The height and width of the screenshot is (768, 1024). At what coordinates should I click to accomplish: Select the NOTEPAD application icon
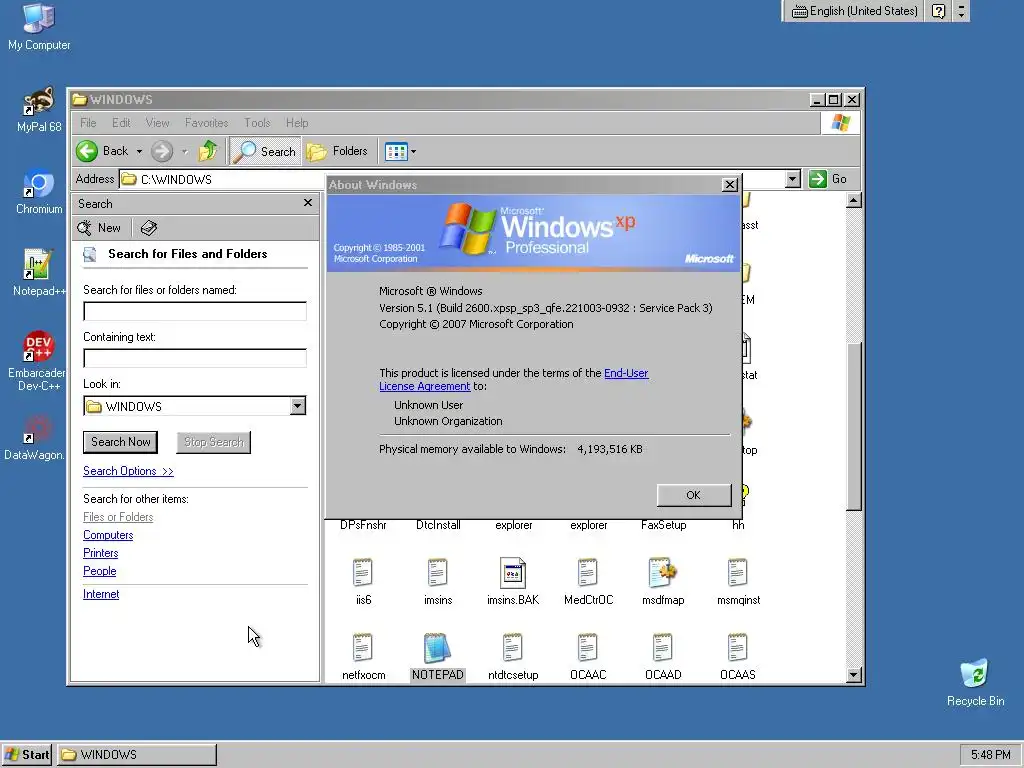(x=438, y=656)
